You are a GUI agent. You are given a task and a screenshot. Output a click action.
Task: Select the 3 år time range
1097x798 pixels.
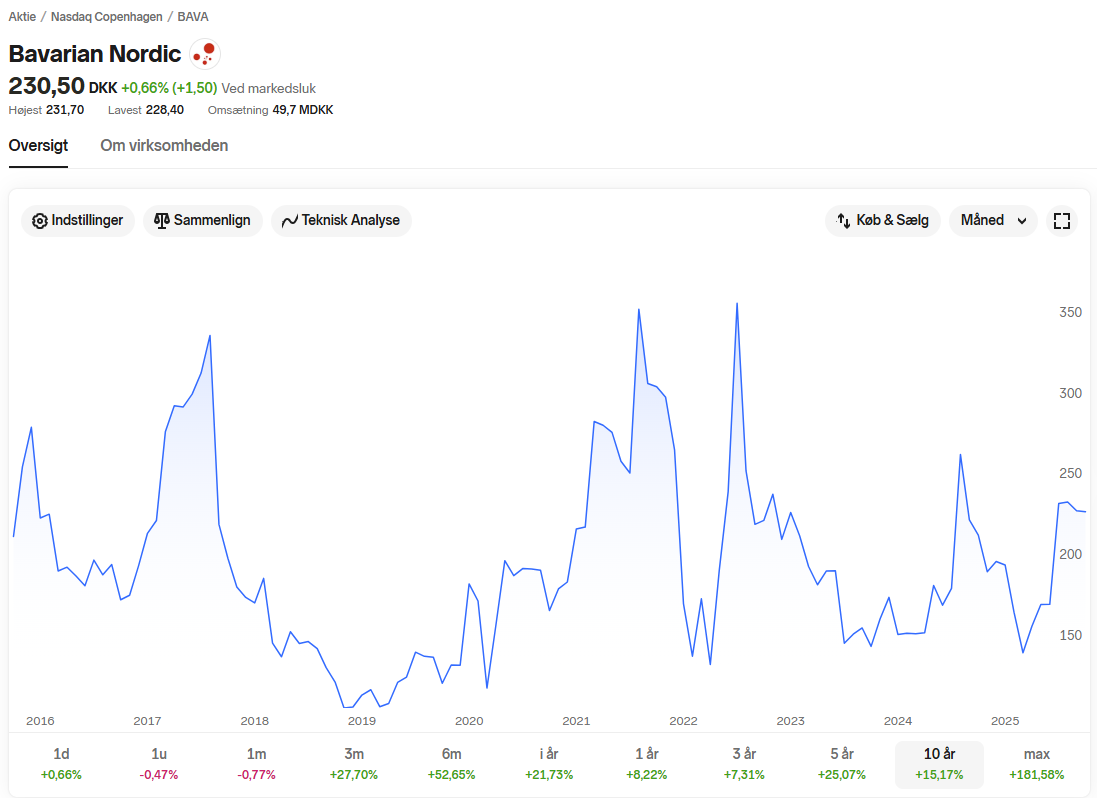coord(744,764)
